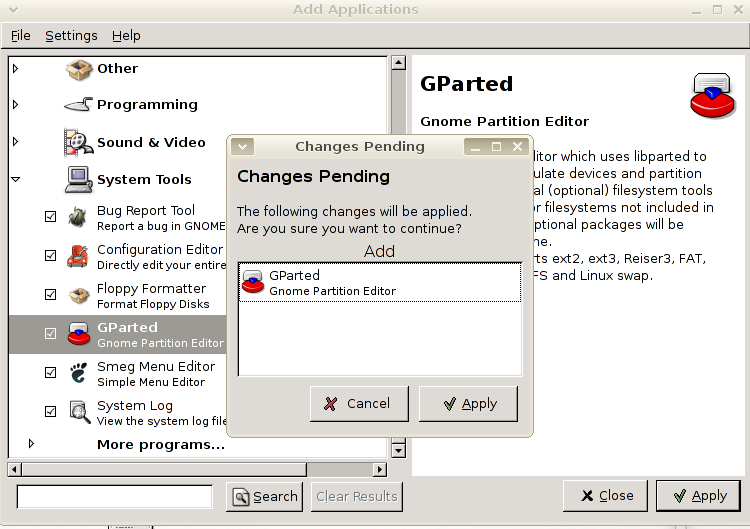The width and height of the screenshot is (750, 529).
Task: Click Close in Add Applications window
Action: (x=606, y=496)
